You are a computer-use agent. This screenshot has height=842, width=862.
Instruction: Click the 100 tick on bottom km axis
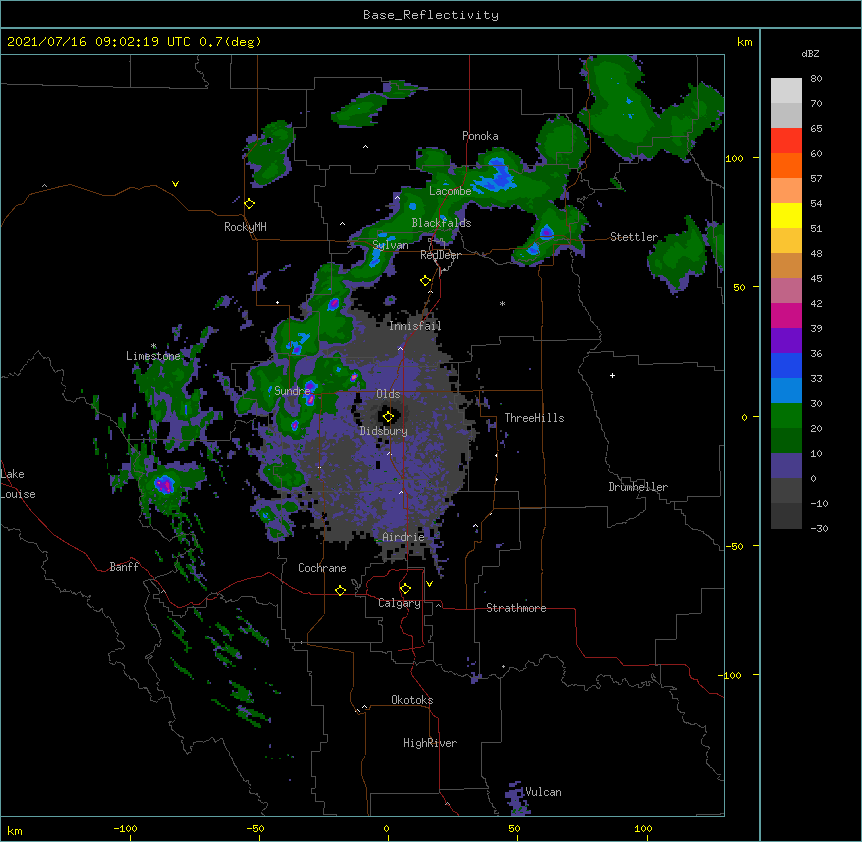(x=643, y=828)
